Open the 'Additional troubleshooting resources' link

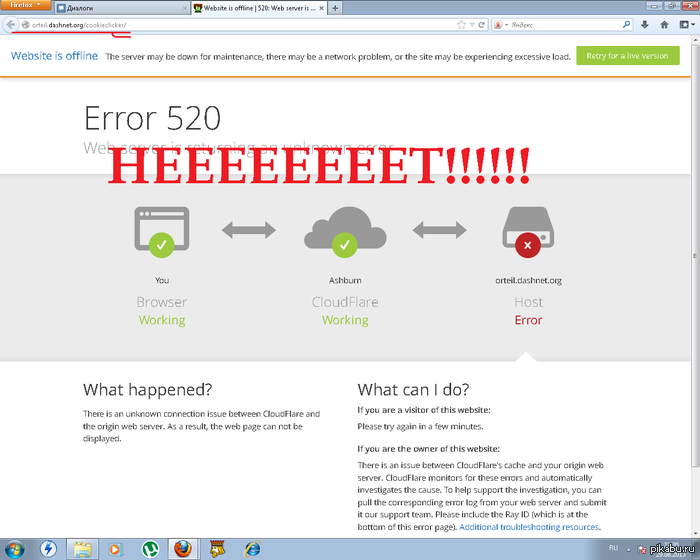[x=529, y=527]
